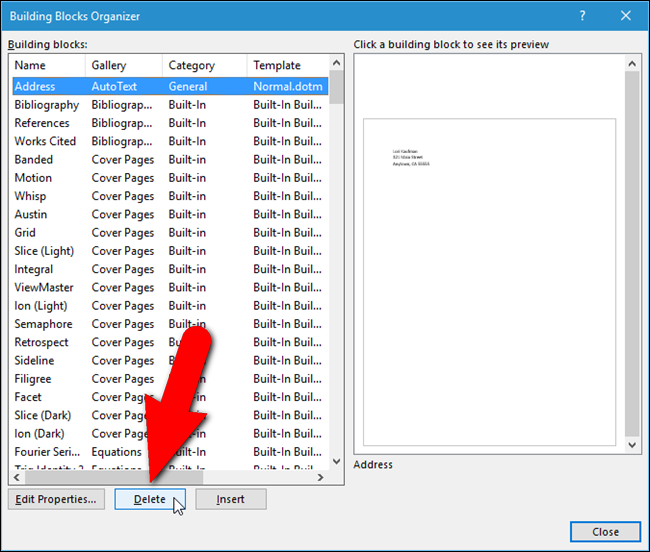Click the building blocks vertical scrollbar thumb
The image size is (650, 552).
[x=337, y=87]
